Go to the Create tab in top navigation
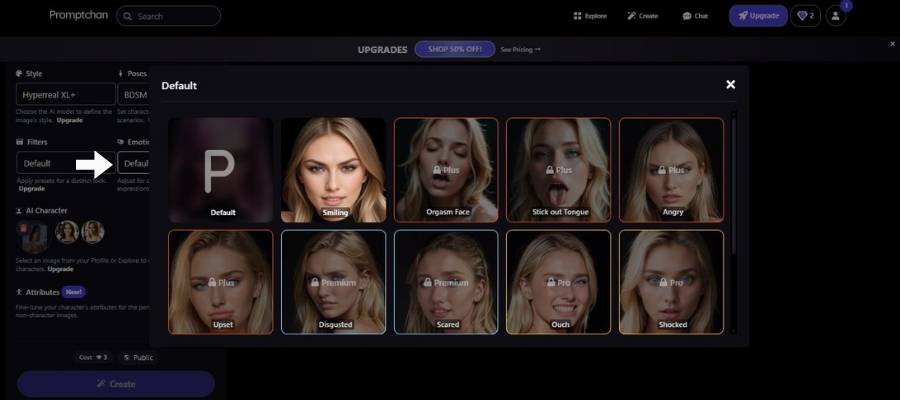Viewport: 900px width, 400px height. point(642,16)
